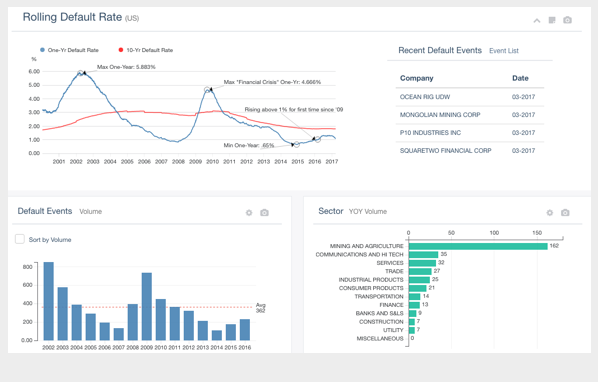Image resolution: width=598 pixels, height=382 pixels.
Task: Capture Sector chart with camera icon
Action: click(565, 213)
